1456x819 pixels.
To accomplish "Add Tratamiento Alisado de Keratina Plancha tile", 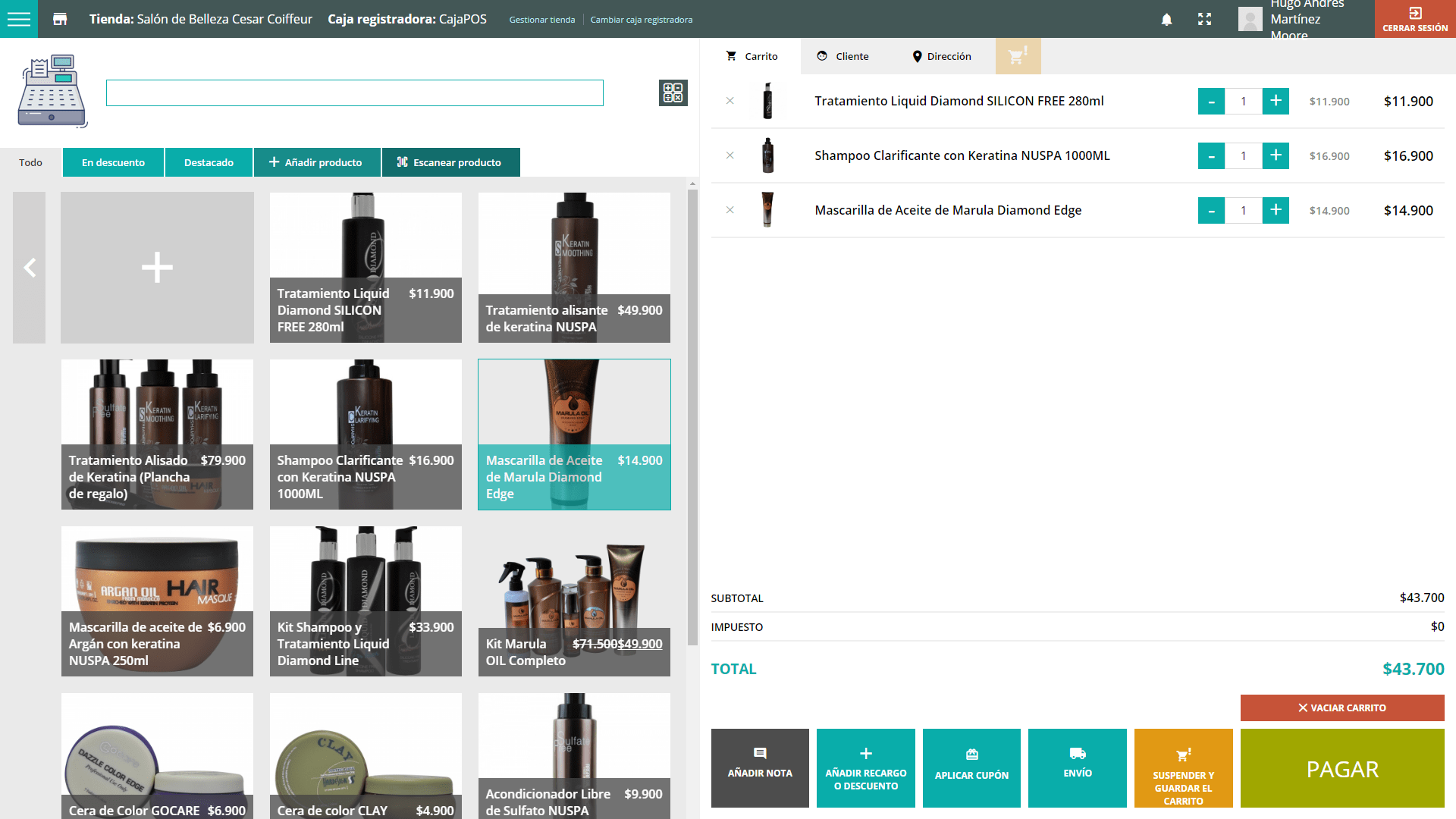I will [157, 435].
